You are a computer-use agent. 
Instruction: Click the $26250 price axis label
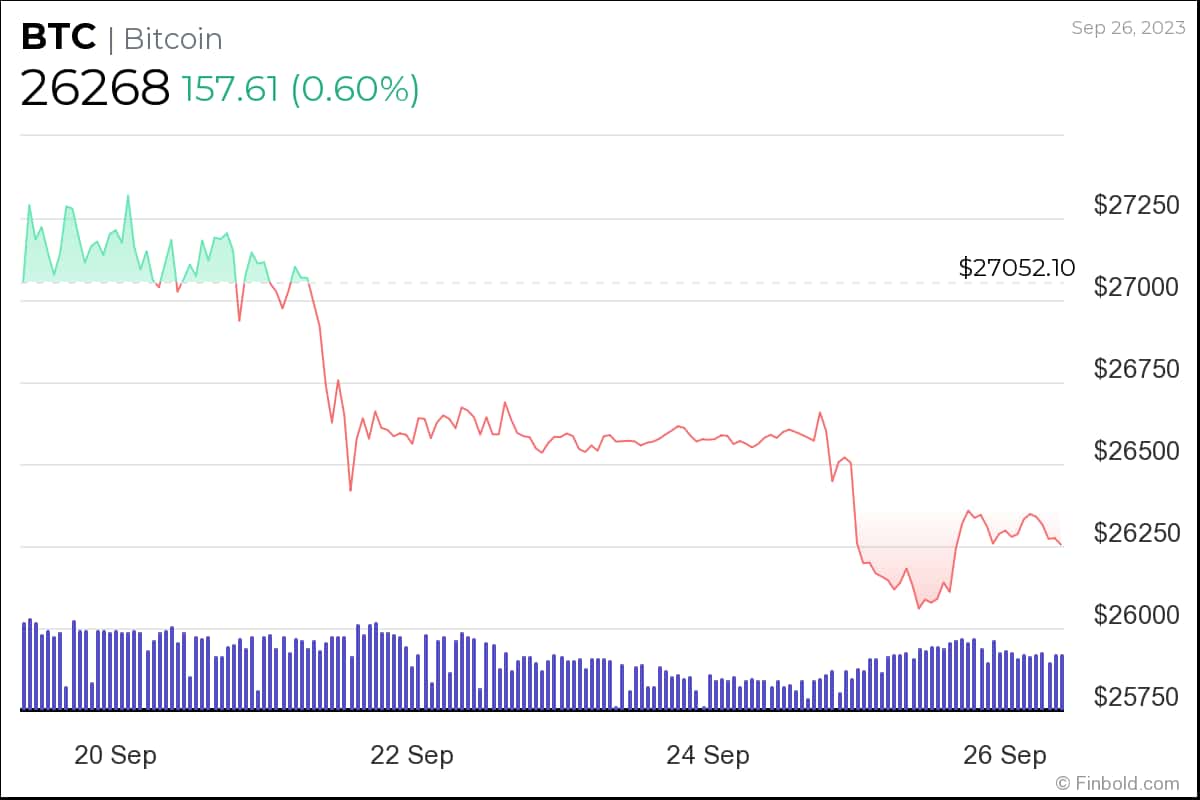click(1135, 533)
